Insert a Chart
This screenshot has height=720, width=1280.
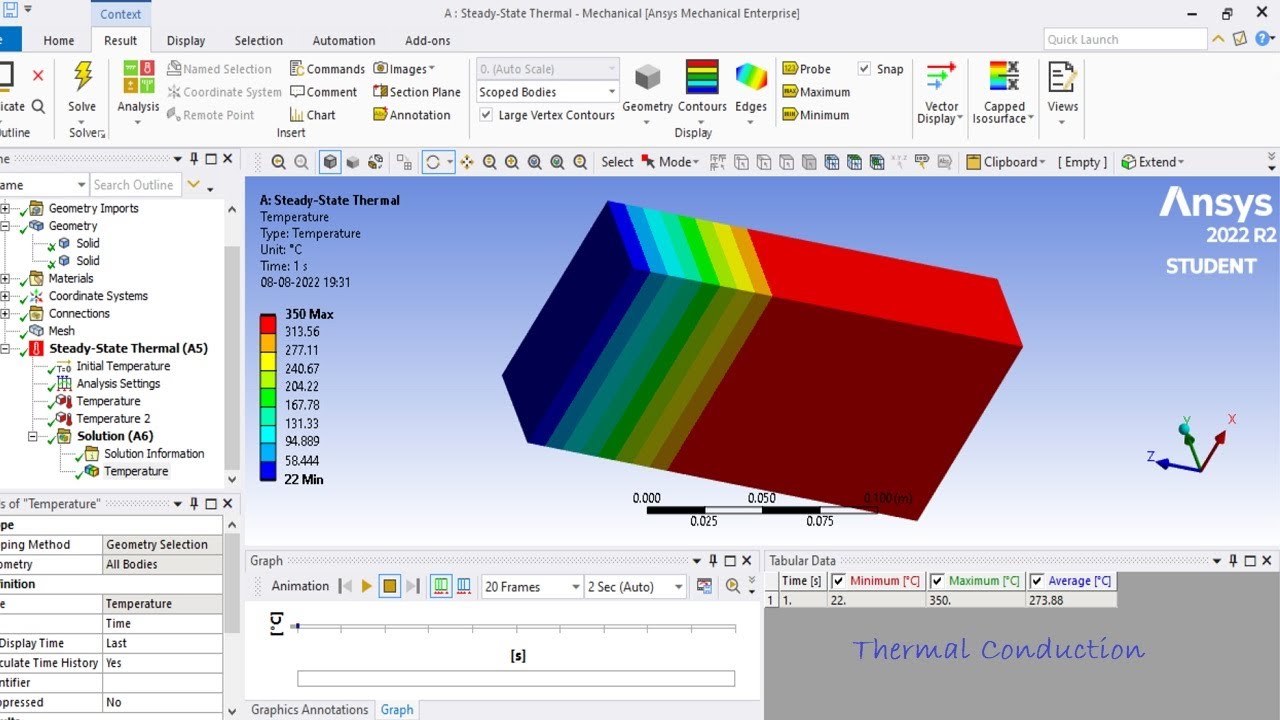click(x=313, y=115)
